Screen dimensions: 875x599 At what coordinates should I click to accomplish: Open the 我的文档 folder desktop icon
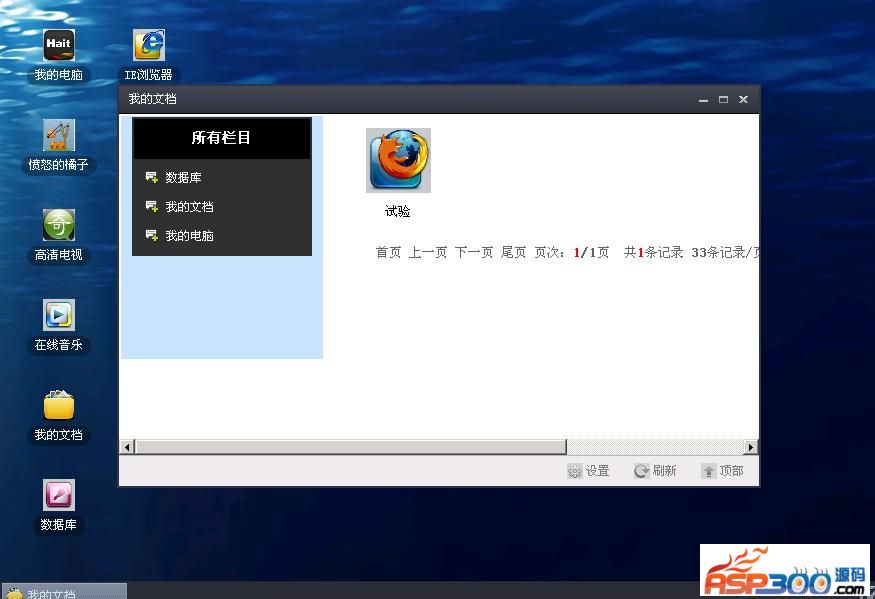click(59, 406)
